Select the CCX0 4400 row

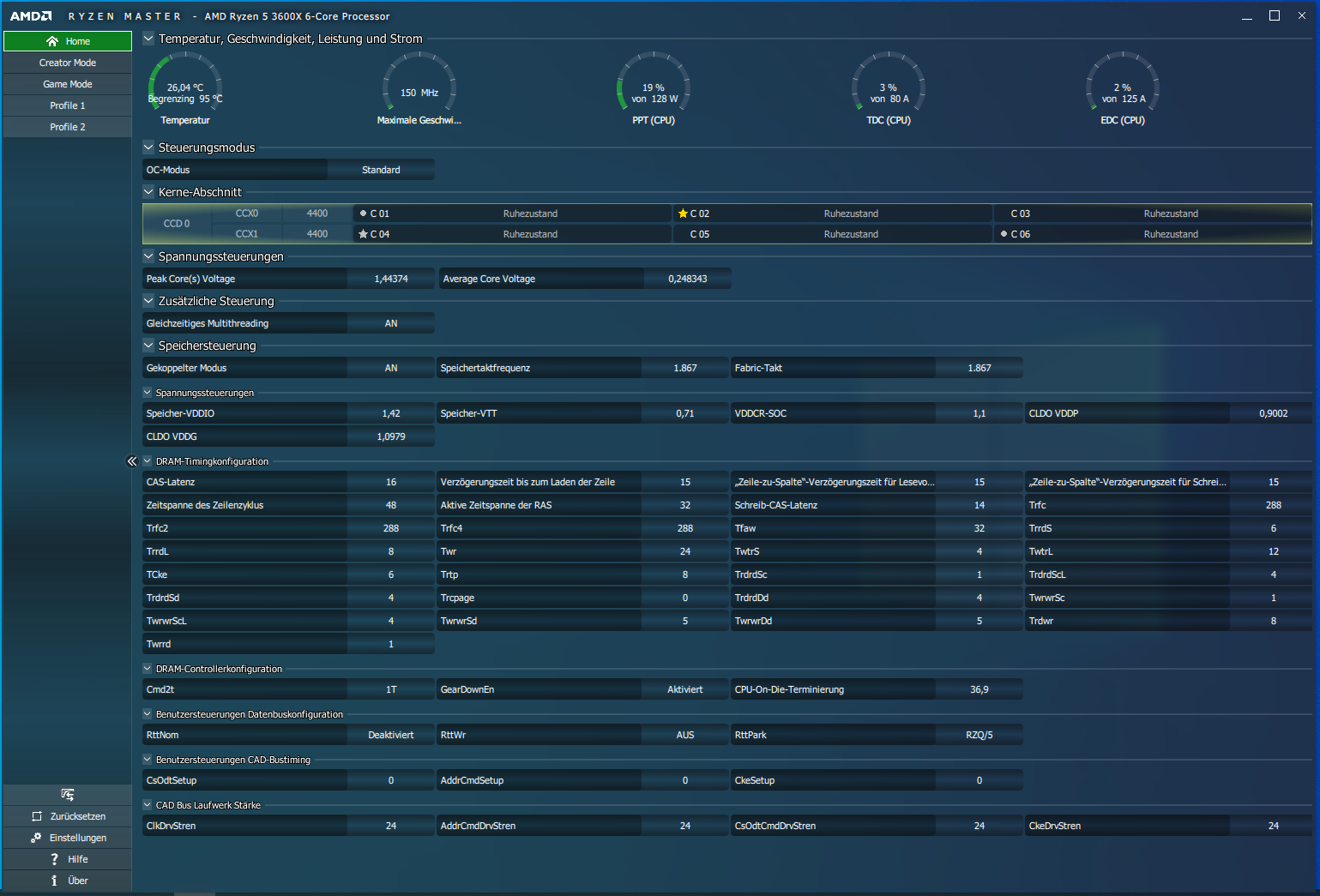[281, 213]
